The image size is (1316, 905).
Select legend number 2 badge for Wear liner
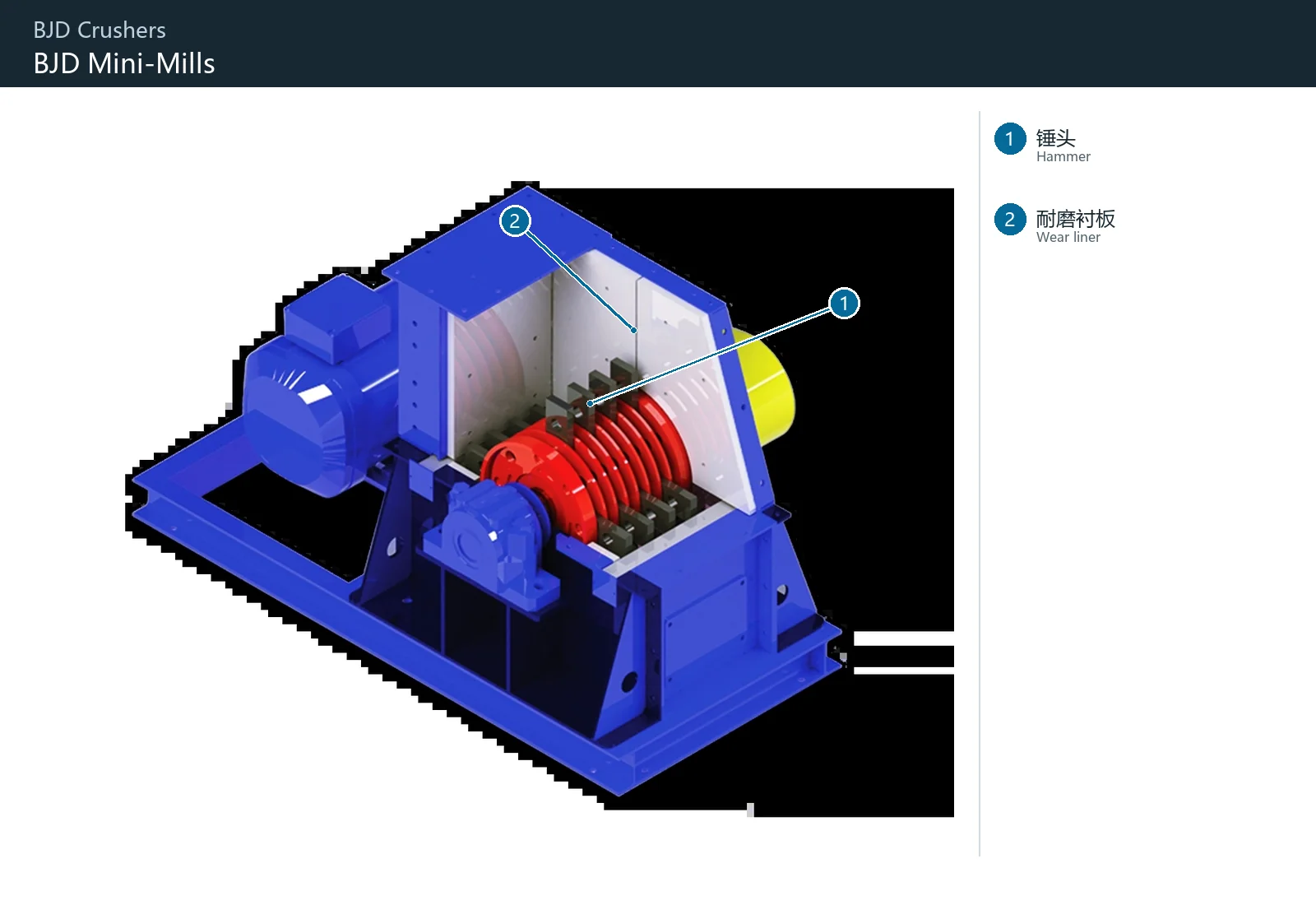coord(1010,220)
